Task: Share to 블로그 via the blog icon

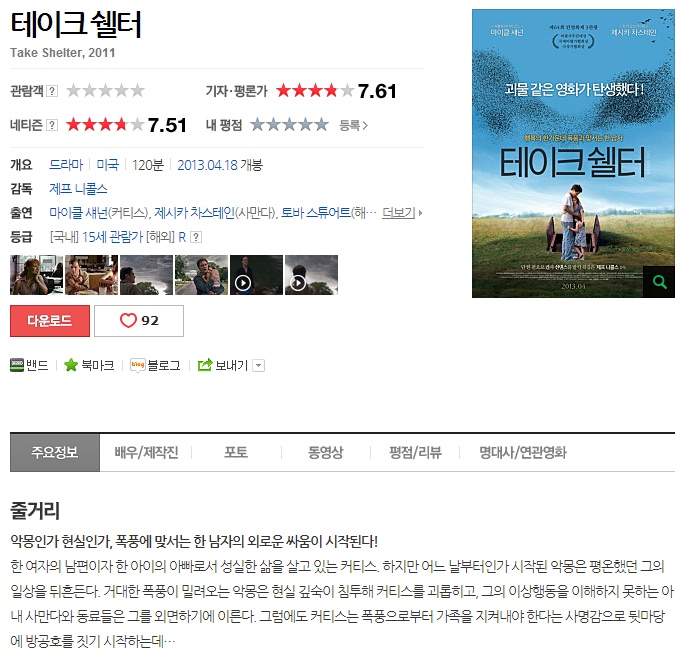Action: (137, 365)
